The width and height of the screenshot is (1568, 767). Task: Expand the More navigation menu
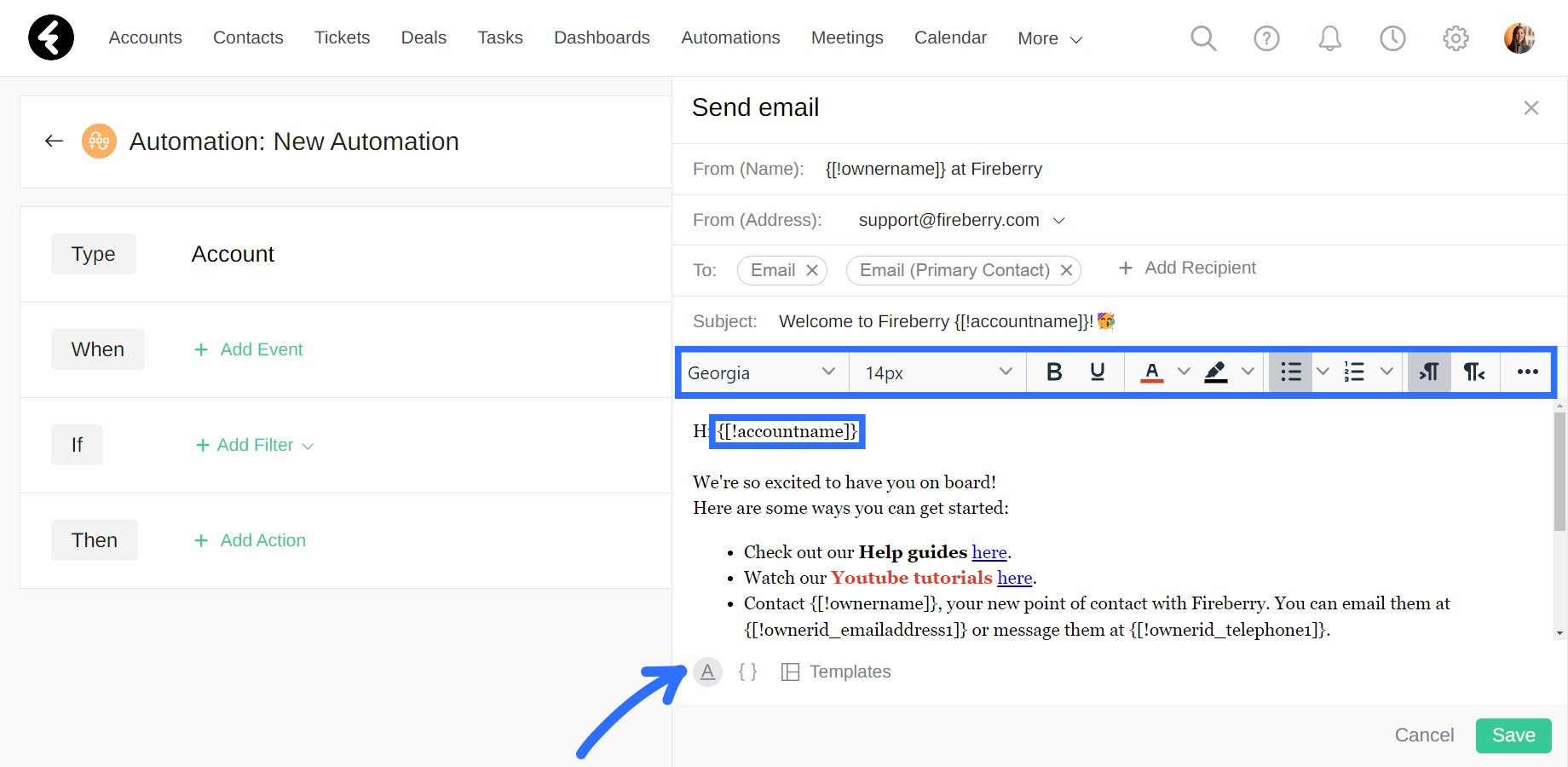coord(1050,38)
